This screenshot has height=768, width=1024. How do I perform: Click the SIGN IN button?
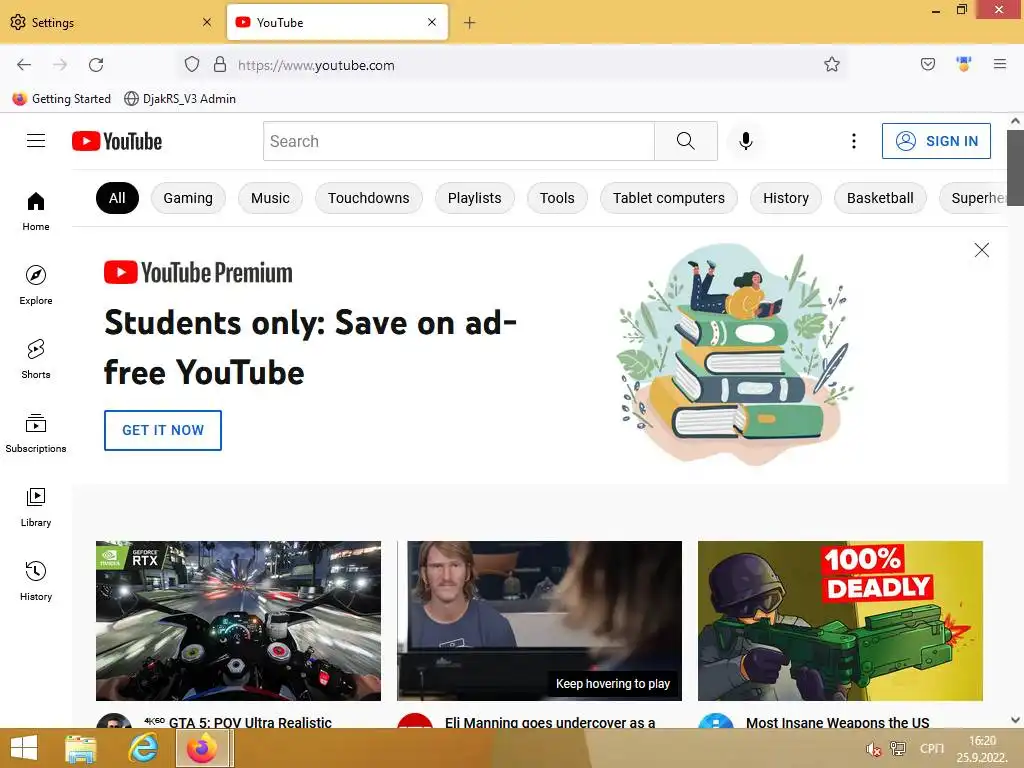coord(936,141)
